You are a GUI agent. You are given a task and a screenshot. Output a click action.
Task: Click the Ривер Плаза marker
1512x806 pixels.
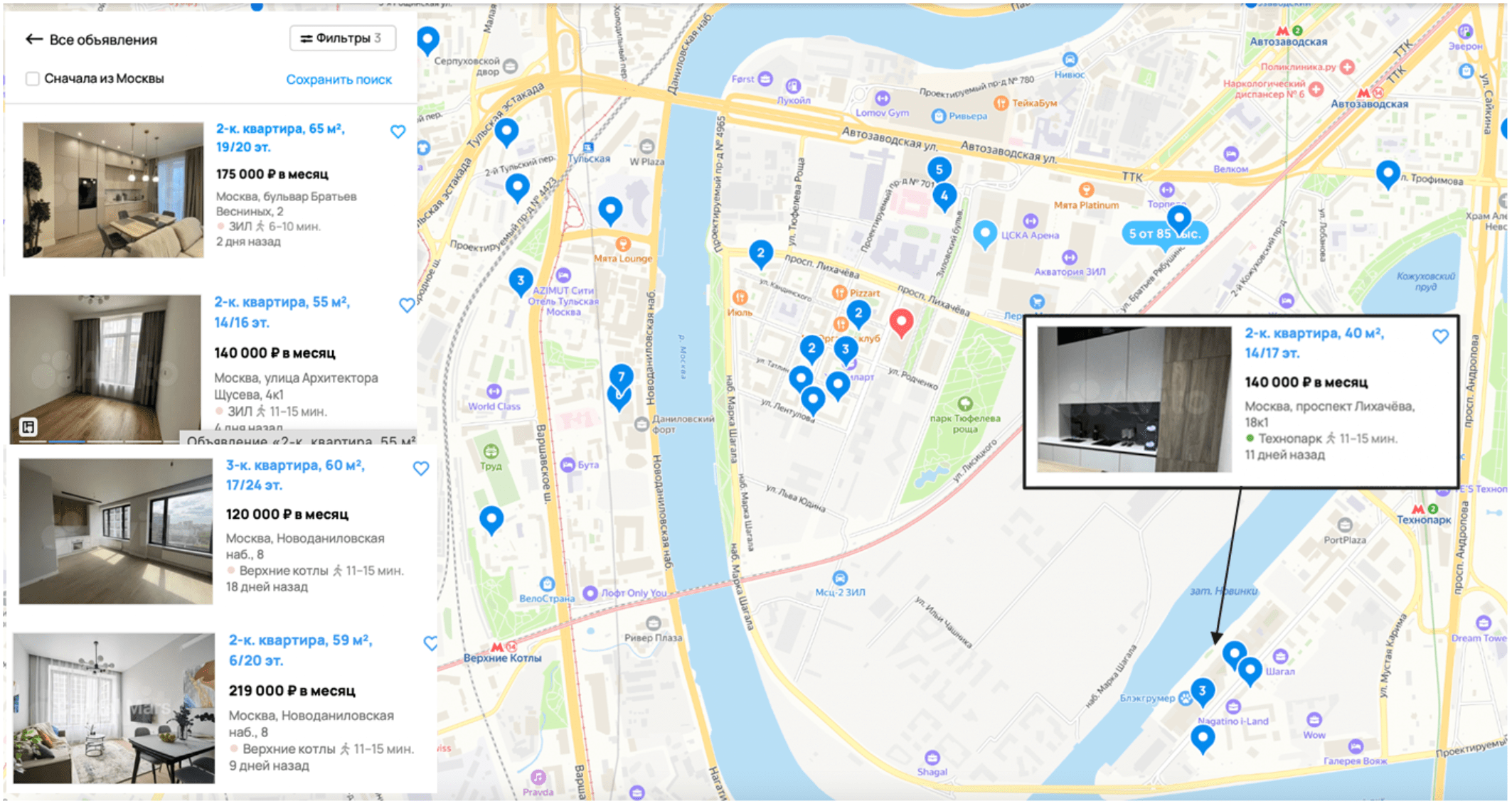click(x=653, y=623)
